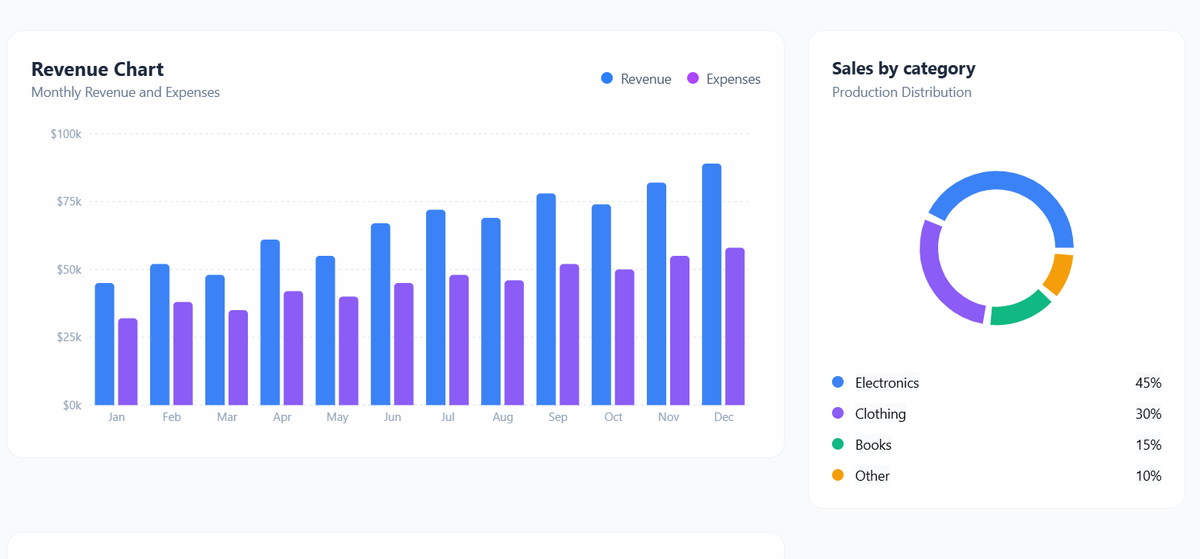This screenshot has height=559, width=1200.
Task: Select the June expenses bar
Action: (403, 344)
